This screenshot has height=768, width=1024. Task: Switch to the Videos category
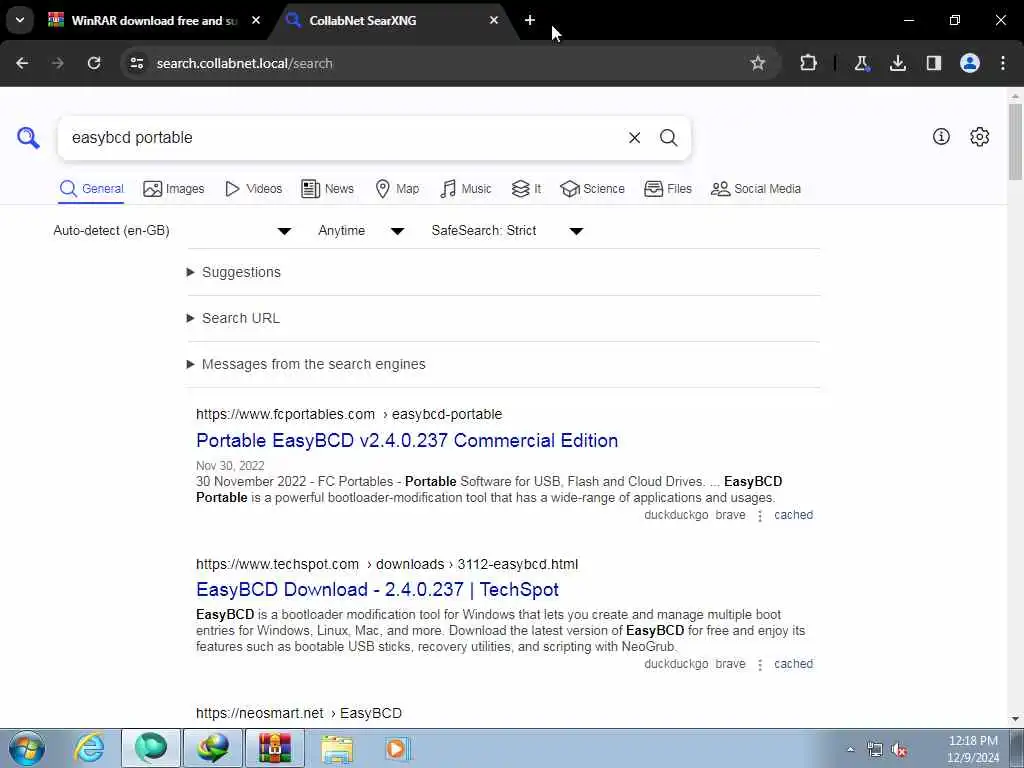253,189
